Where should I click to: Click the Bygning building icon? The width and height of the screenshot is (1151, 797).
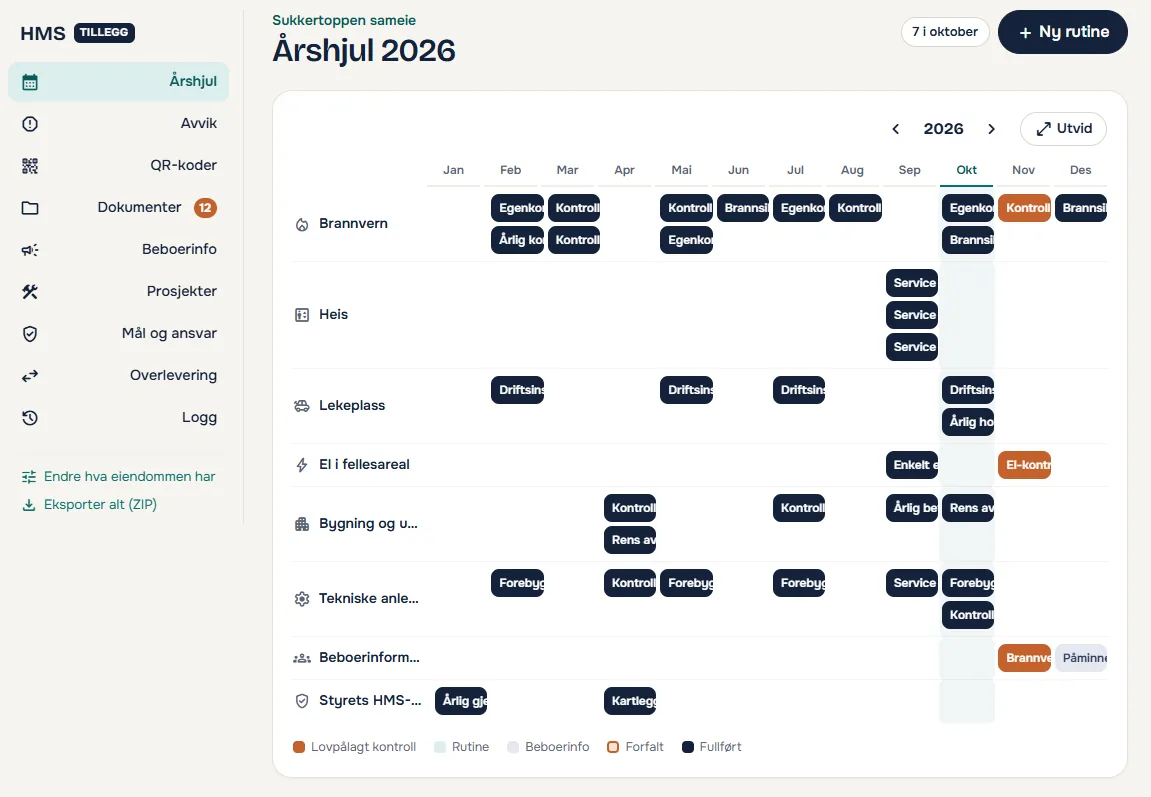click(302, 524)
